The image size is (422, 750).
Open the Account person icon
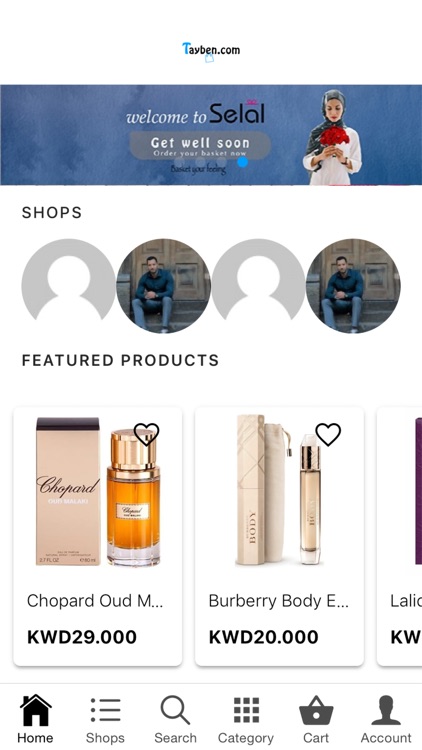point(386,710)
